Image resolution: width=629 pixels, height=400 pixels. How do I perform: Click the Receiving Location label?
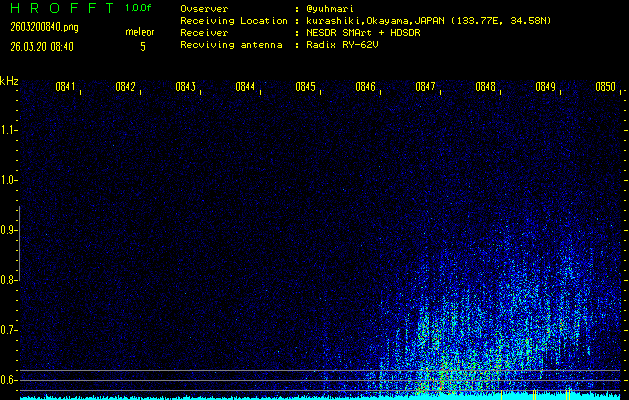pyautogui.click(x=234, y=21)
